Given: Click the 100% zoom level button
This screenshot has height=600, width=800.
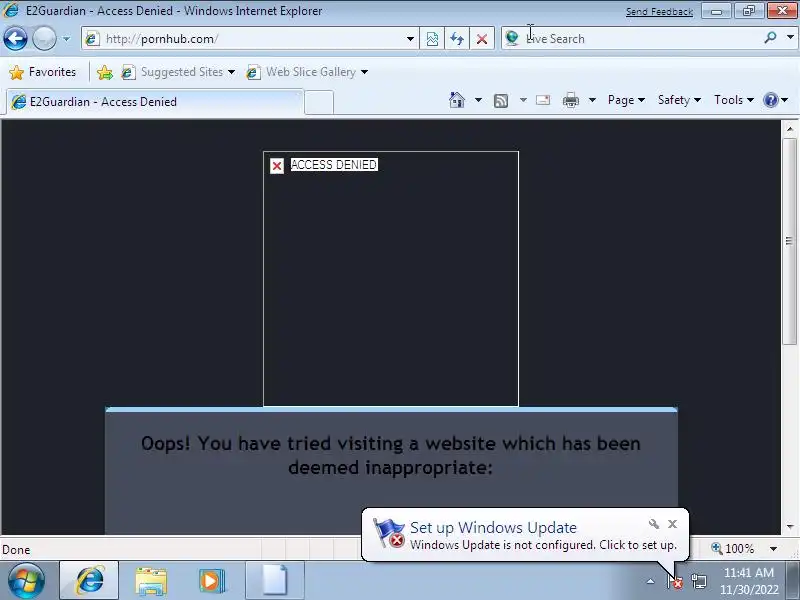Looking at the screenshot, I should 733,548.
